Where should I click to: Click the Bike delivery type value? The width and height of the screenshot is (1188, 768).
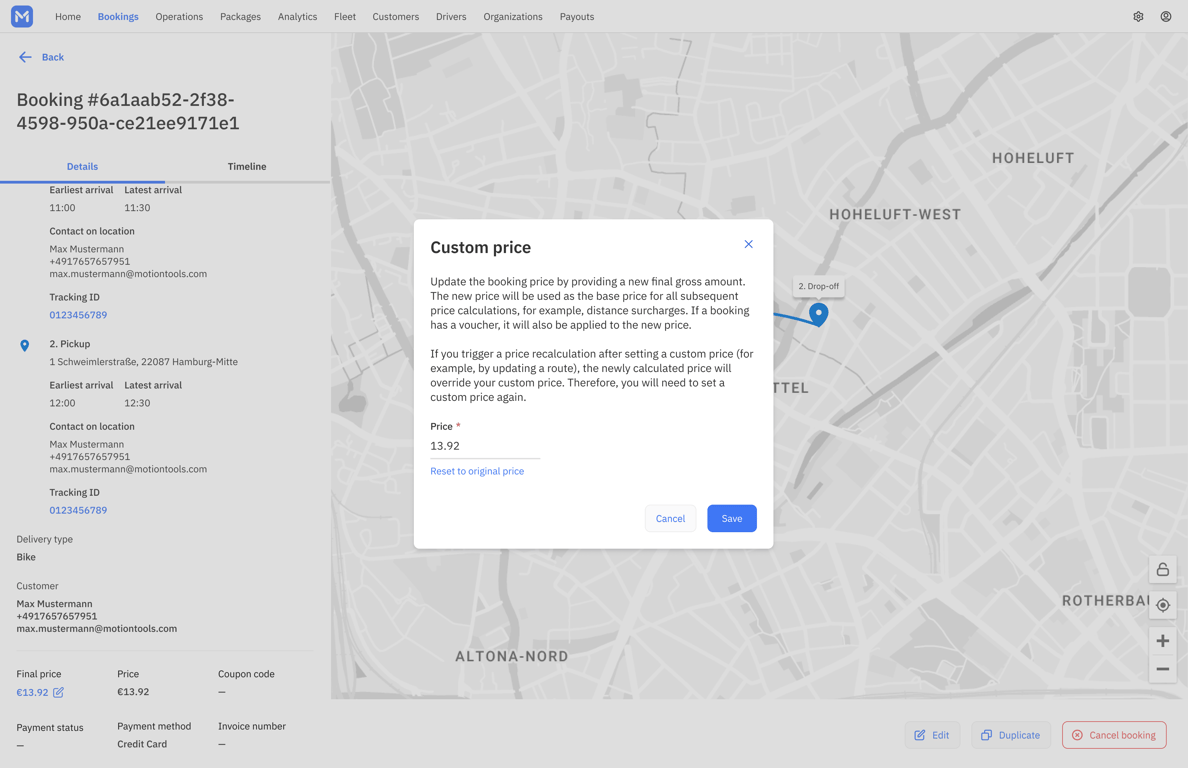click(x=26, y=557)
